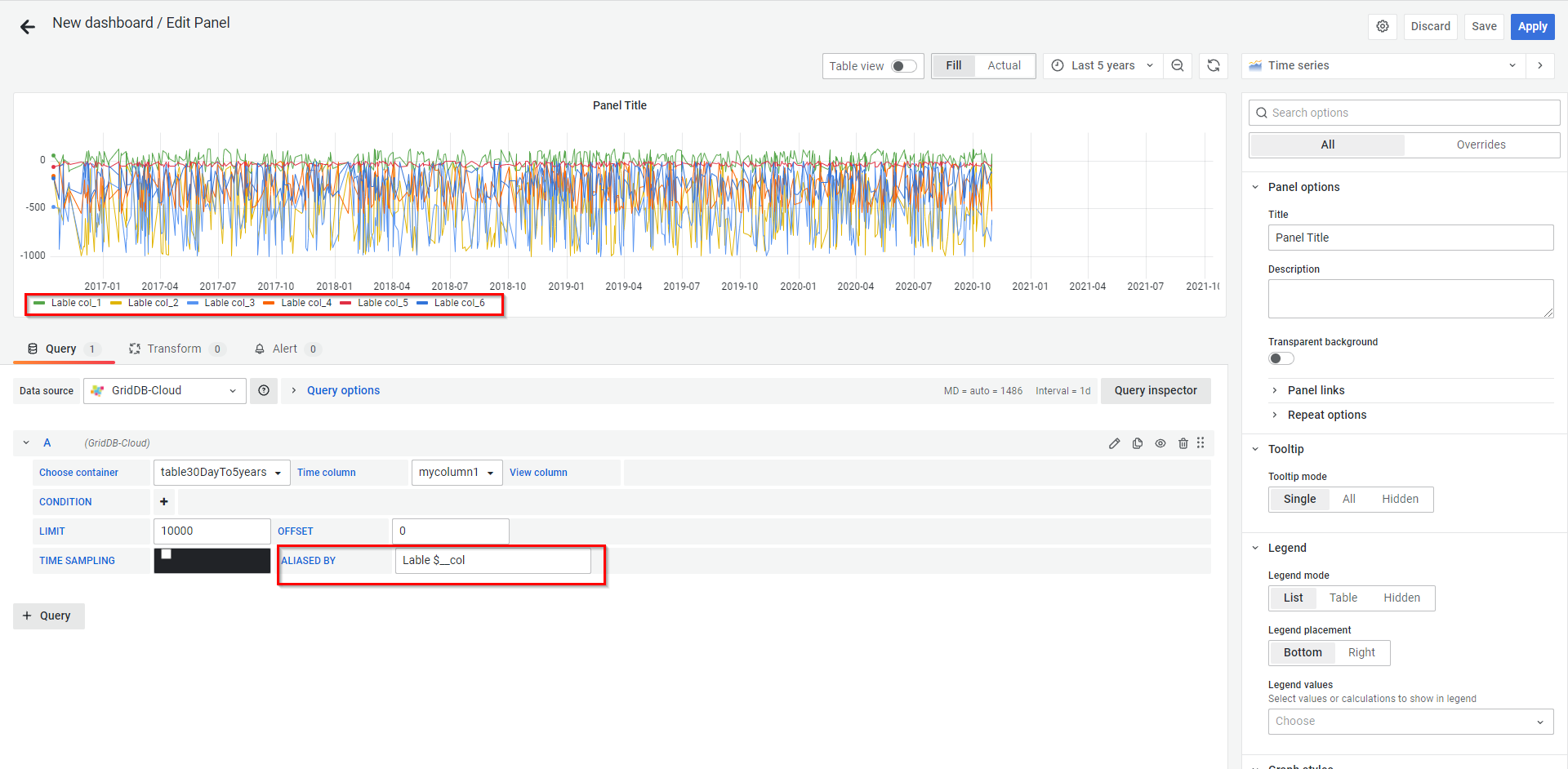Image resolution: width=1568 pixels, height=769 pixels.
Task: Hide query A using the eye icon
Action: 1160,443
